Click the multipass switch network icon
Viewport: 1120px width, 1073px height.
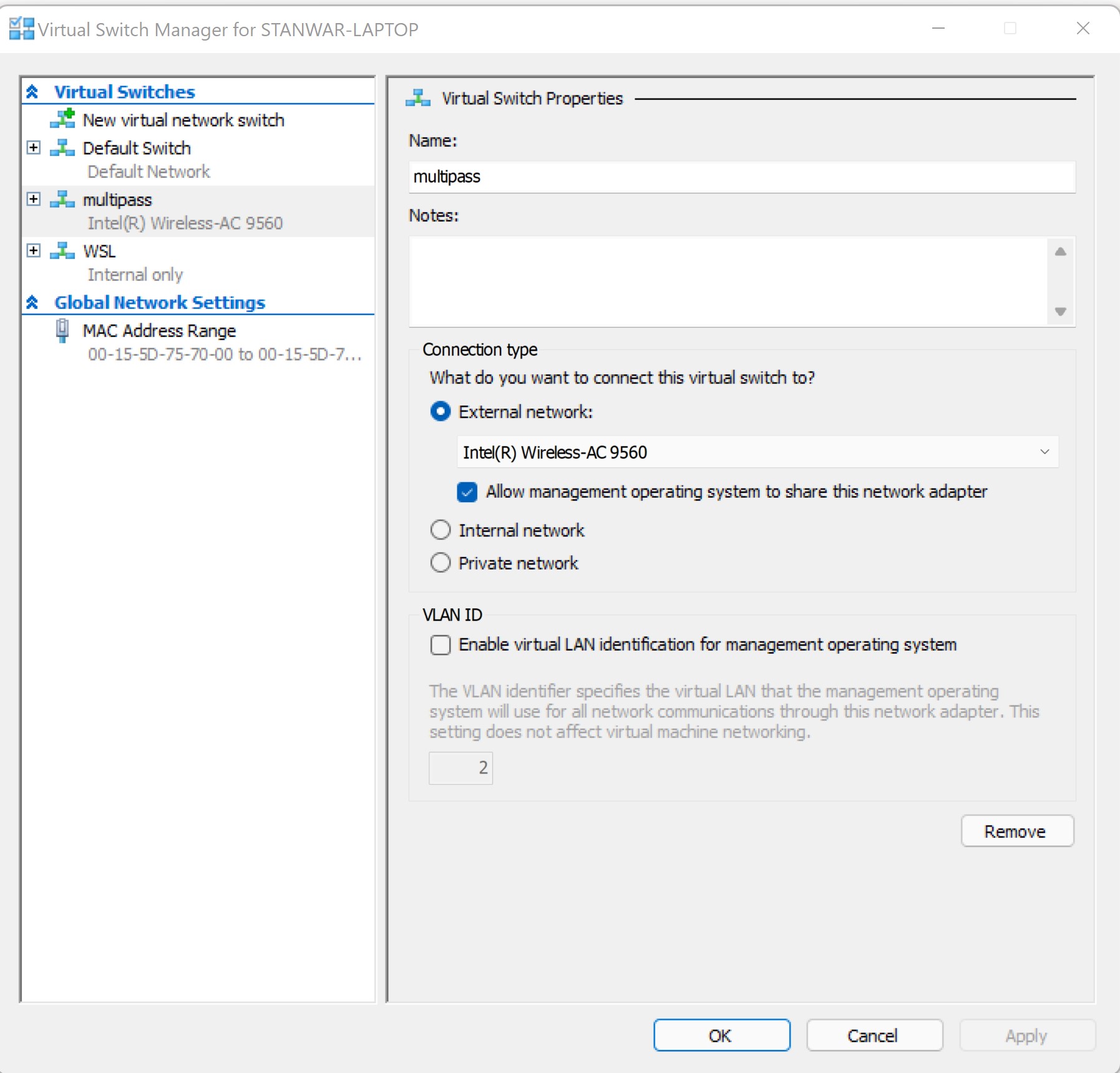(x=62, y=200)
